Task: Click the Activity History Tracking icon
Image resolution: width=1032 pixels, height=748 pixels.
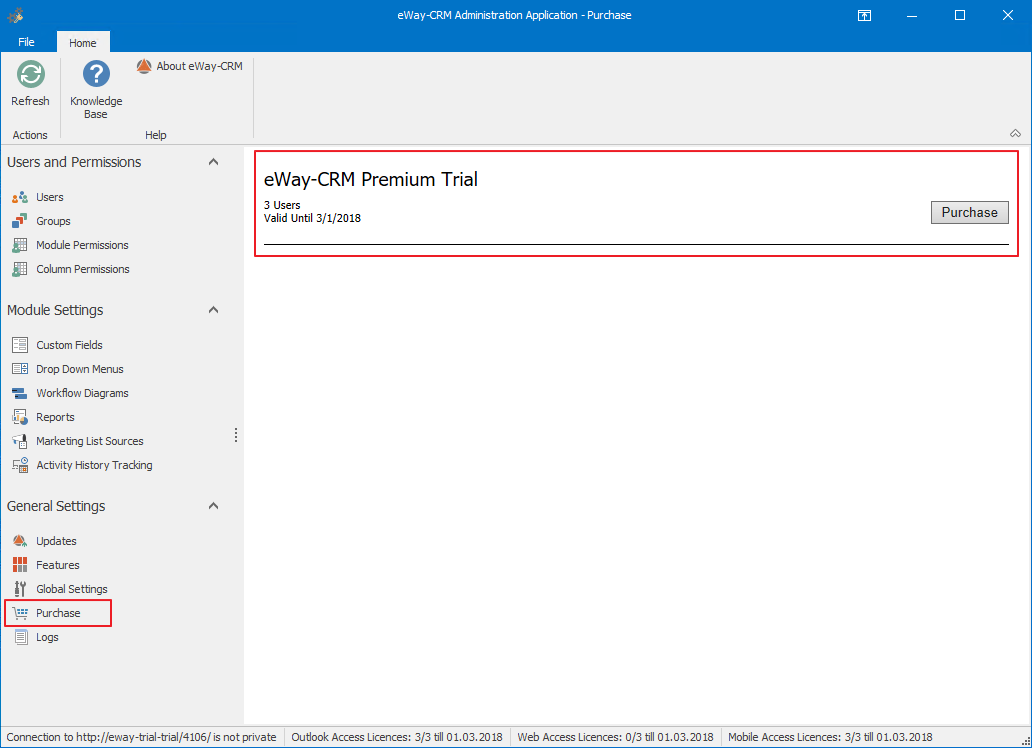Action: coord(20,465)
